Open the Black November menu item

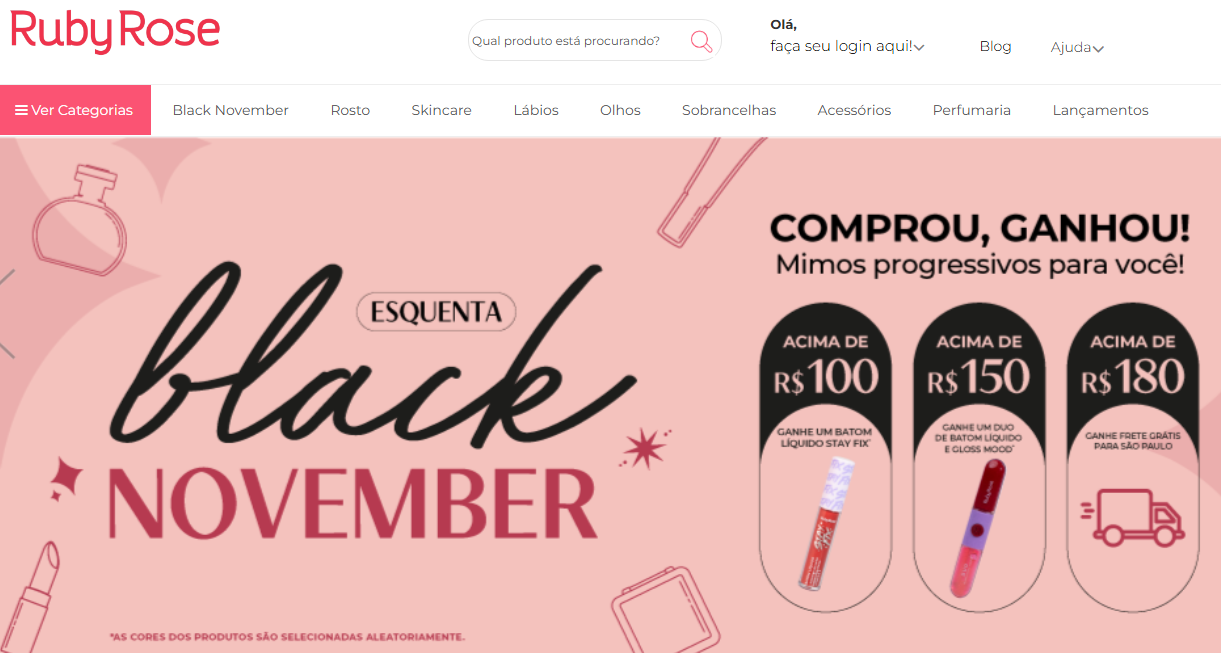[231, 110]
